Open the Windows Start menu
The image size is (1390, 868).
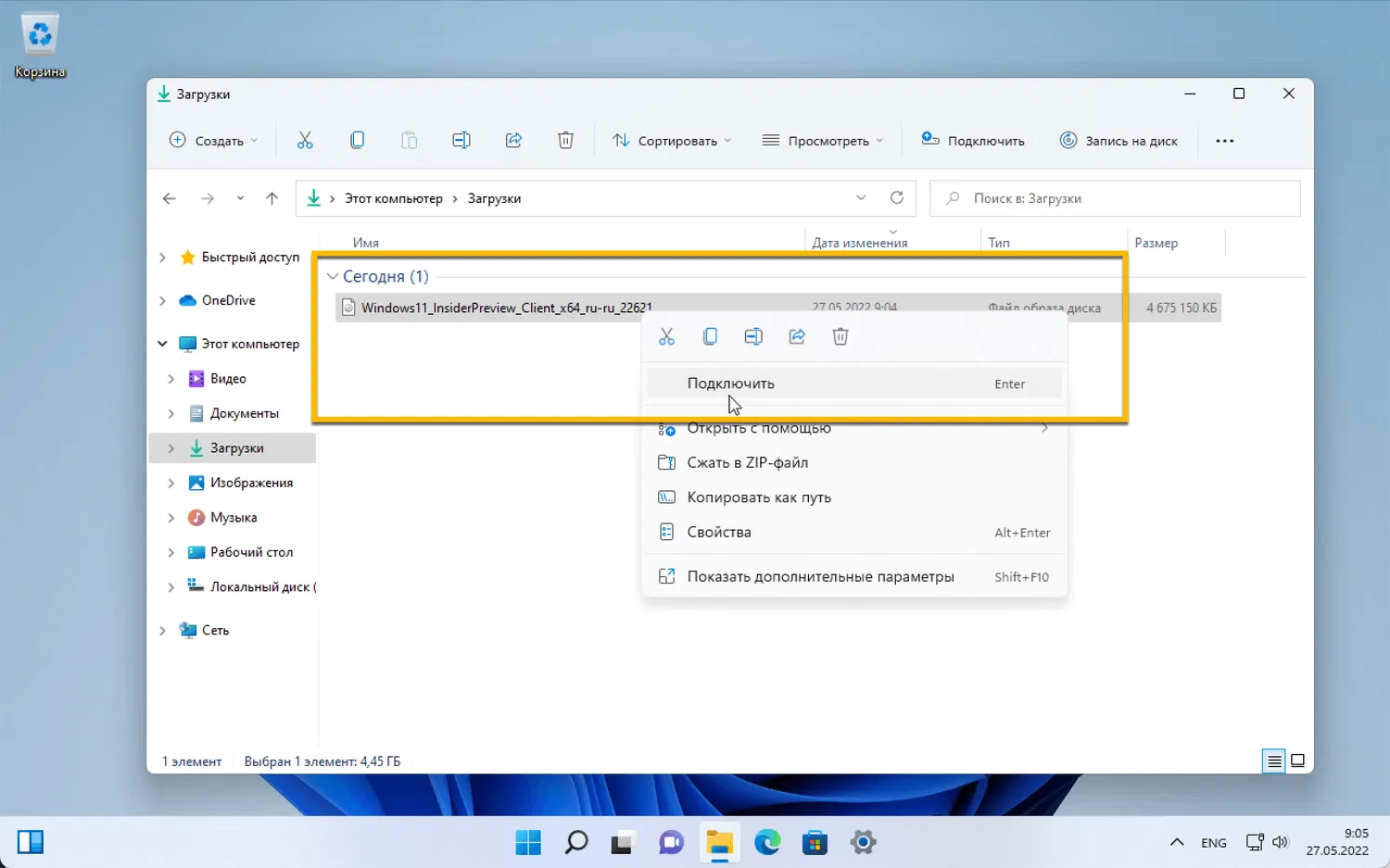(528, 842)
